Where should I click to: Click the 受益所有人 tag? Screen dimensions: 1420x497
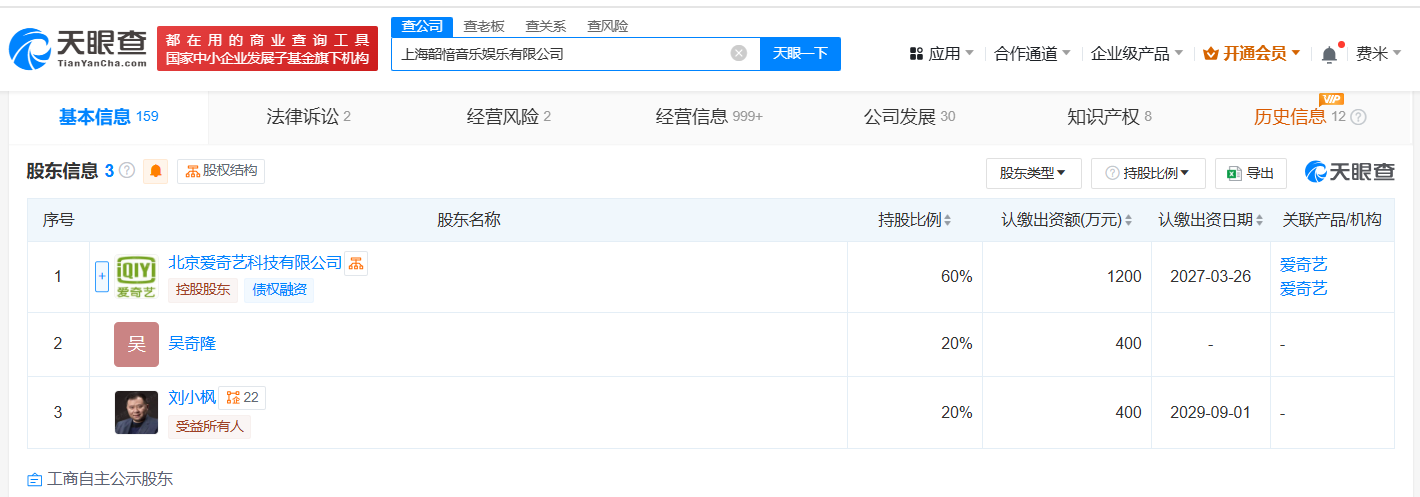(x=209, y=426)
